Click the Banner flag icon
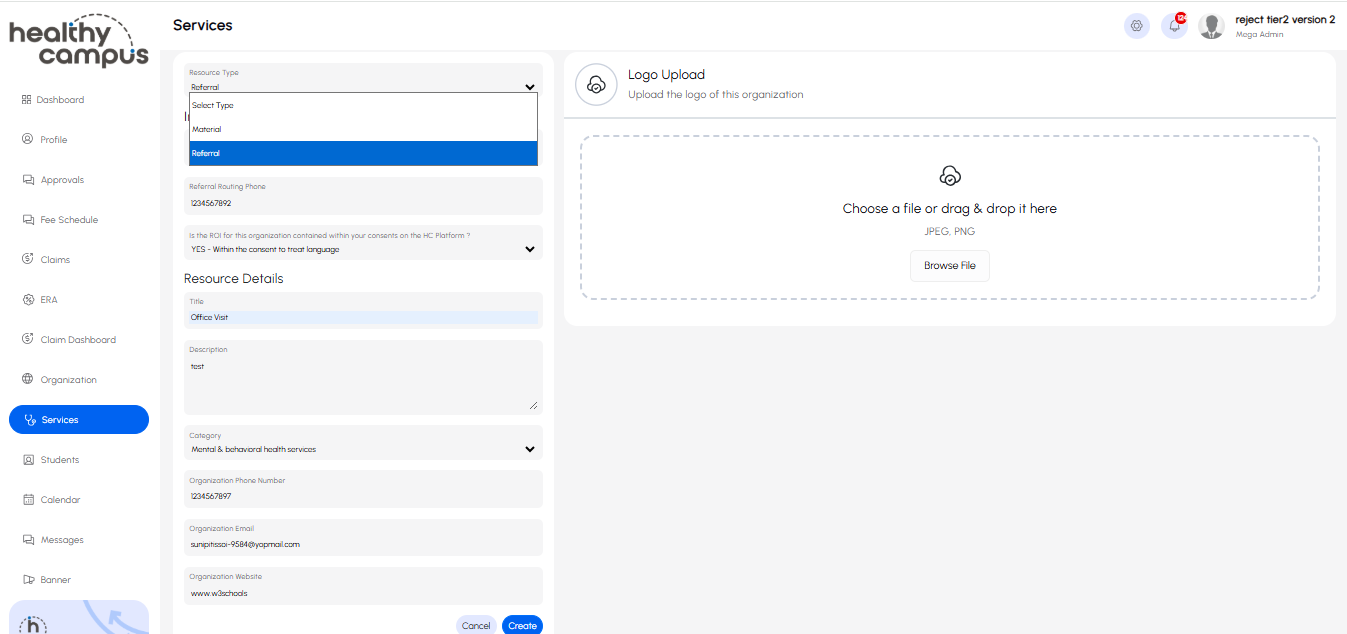1347x634 pixels. (28, 580)
